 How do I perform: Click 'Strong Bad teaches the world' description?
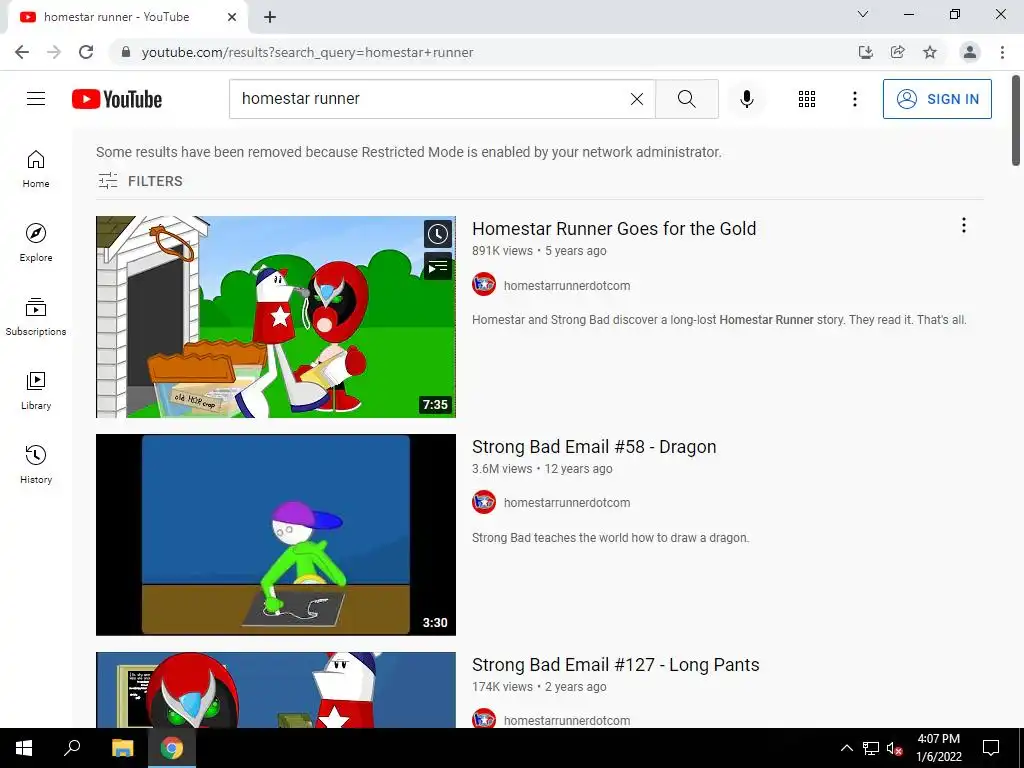click(x=610, y=538)
